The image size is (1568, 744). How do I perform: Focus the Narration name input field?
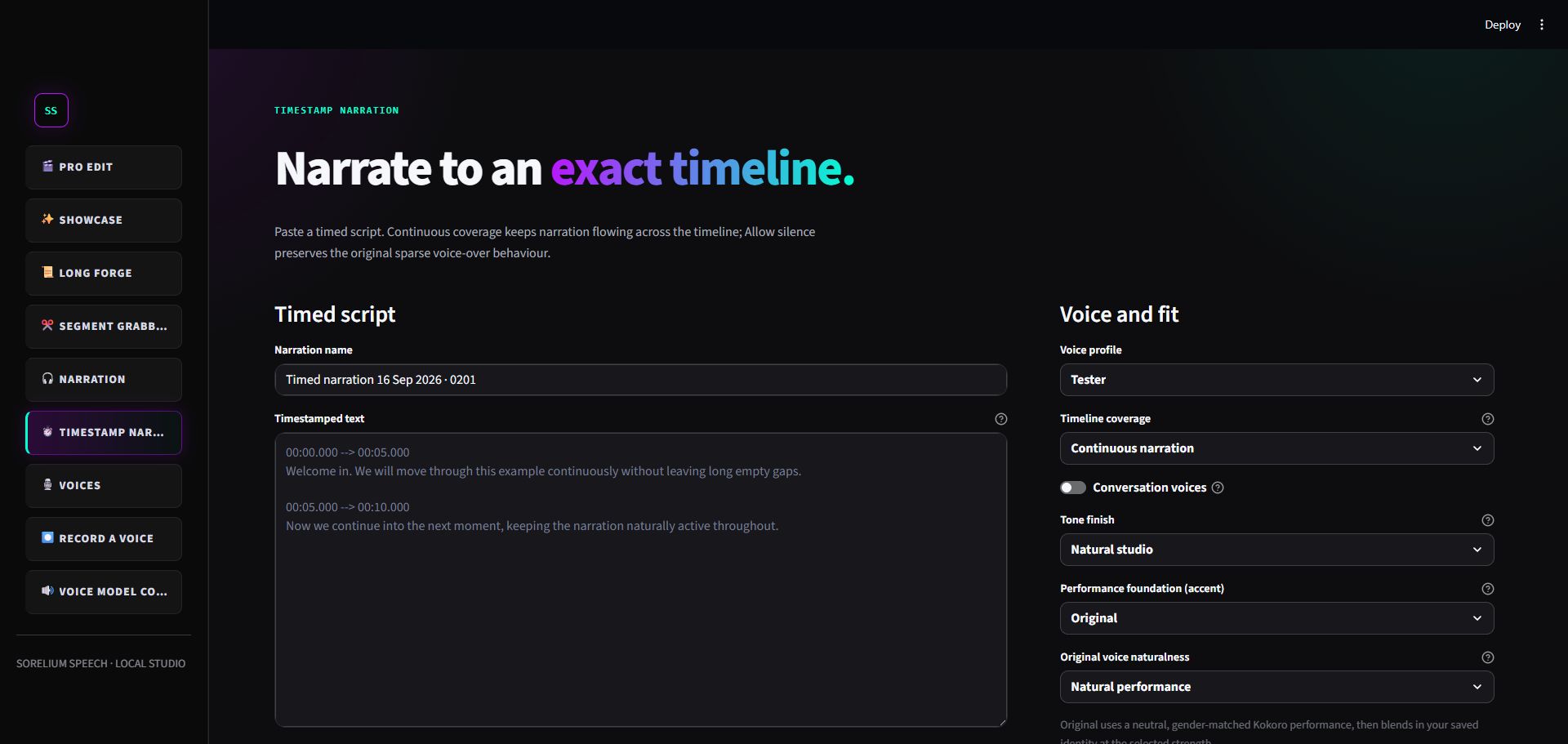tap(640, 380)
